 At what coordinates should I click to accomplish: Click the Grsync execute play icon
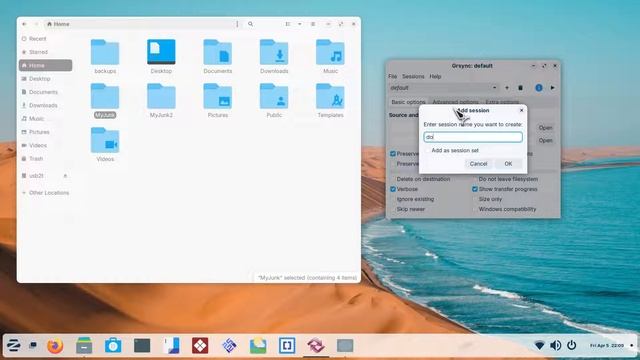pyautogui.click(x=553, y=88)
